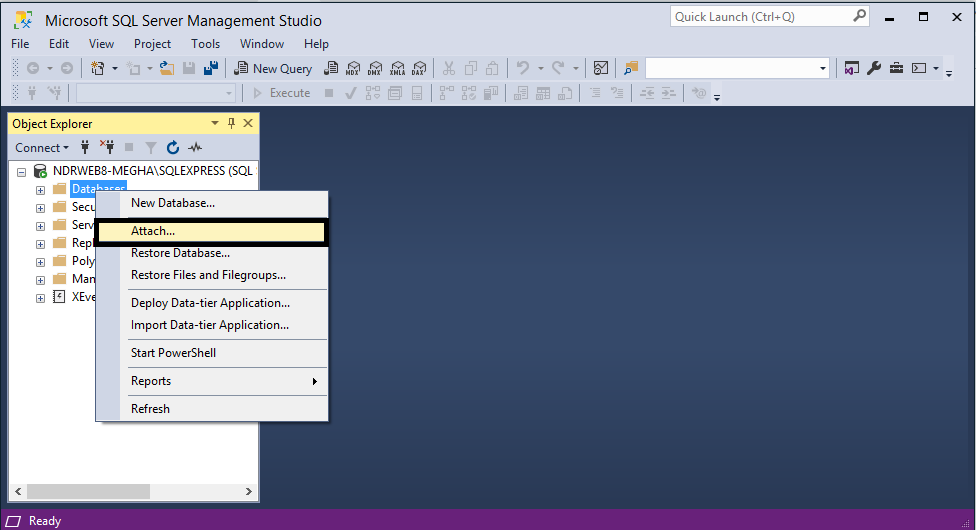Screen dimensions: 976x530
Task: Open the Tools menu
Action: [x=205, y=44]
